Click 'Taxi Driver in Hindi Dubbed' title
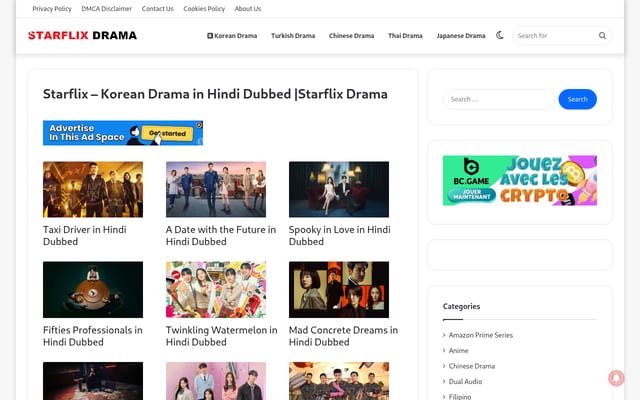 click(85, 236)
